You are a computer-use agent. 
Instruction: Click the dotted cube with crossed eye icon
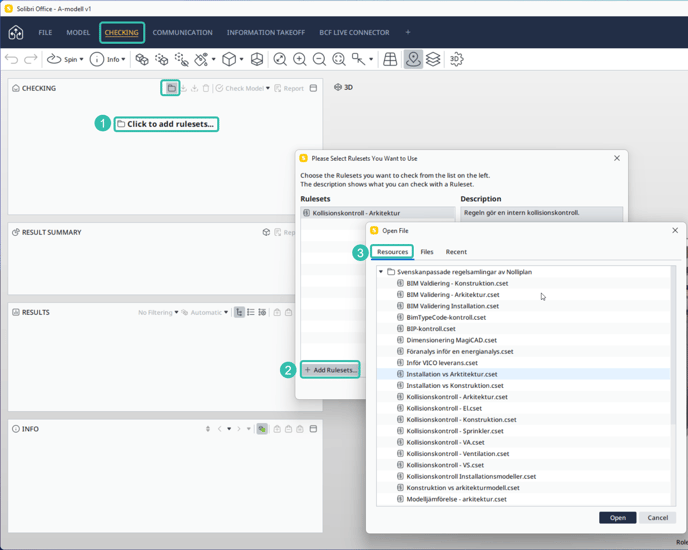coord(181,59)
